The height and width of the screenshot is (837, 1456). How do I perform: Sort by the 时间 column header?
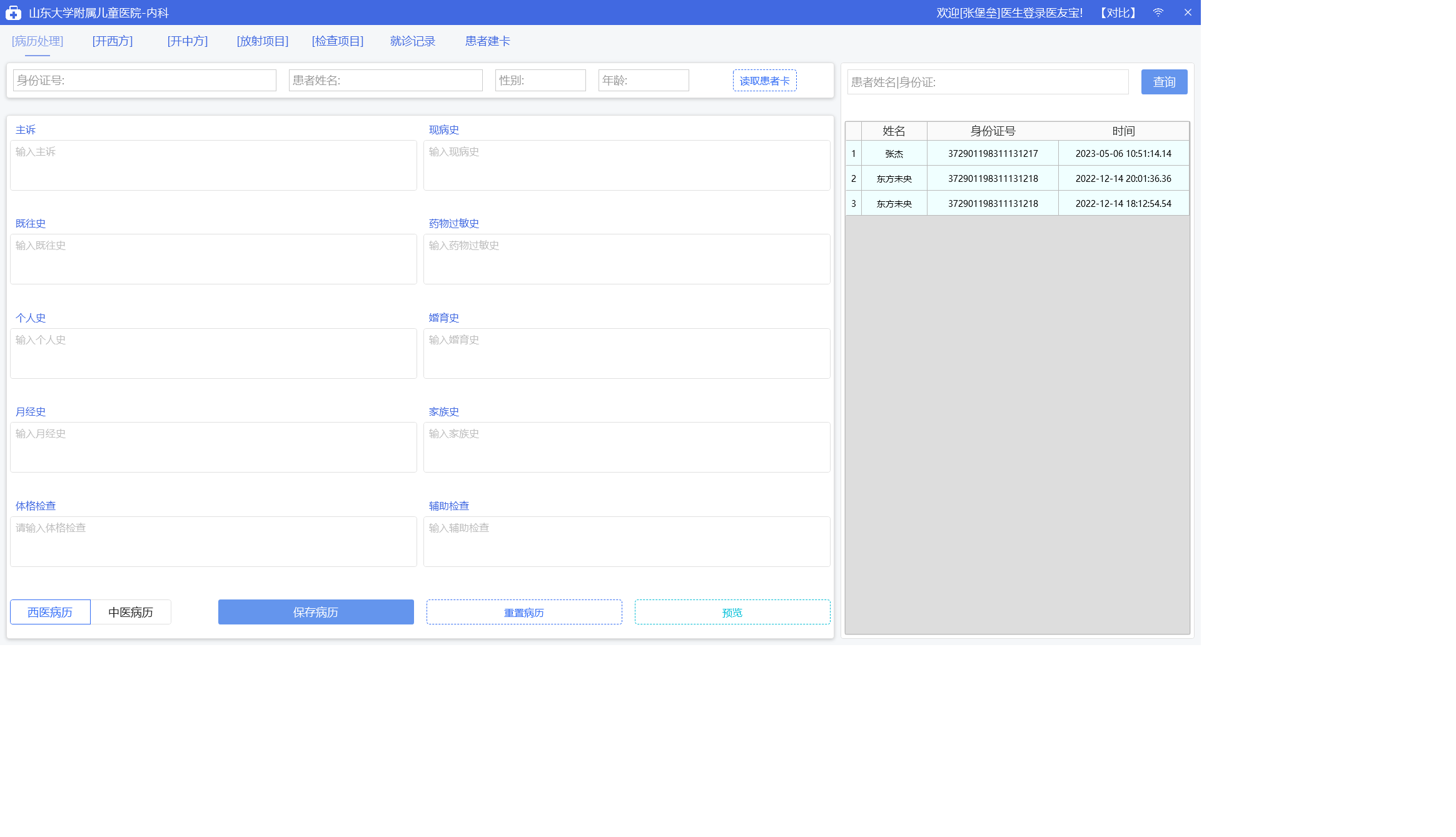click(1124, 131)
